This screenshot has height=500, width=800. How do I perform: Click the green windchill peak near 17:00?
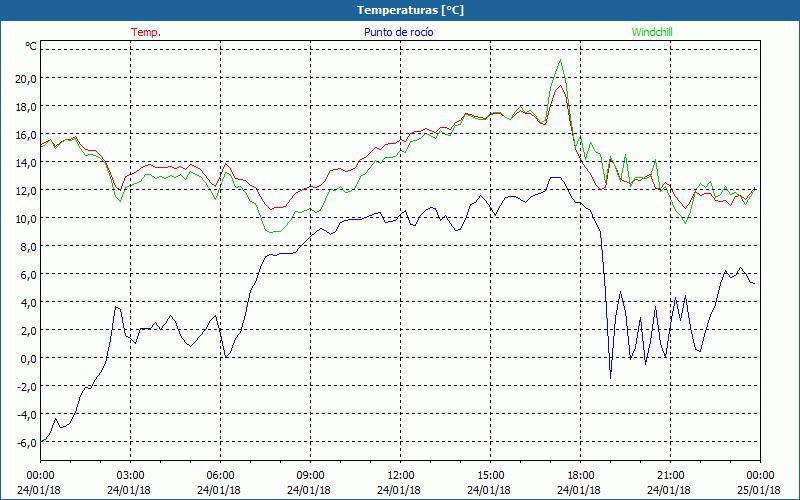pyautogui.click(x=561, y=60)
